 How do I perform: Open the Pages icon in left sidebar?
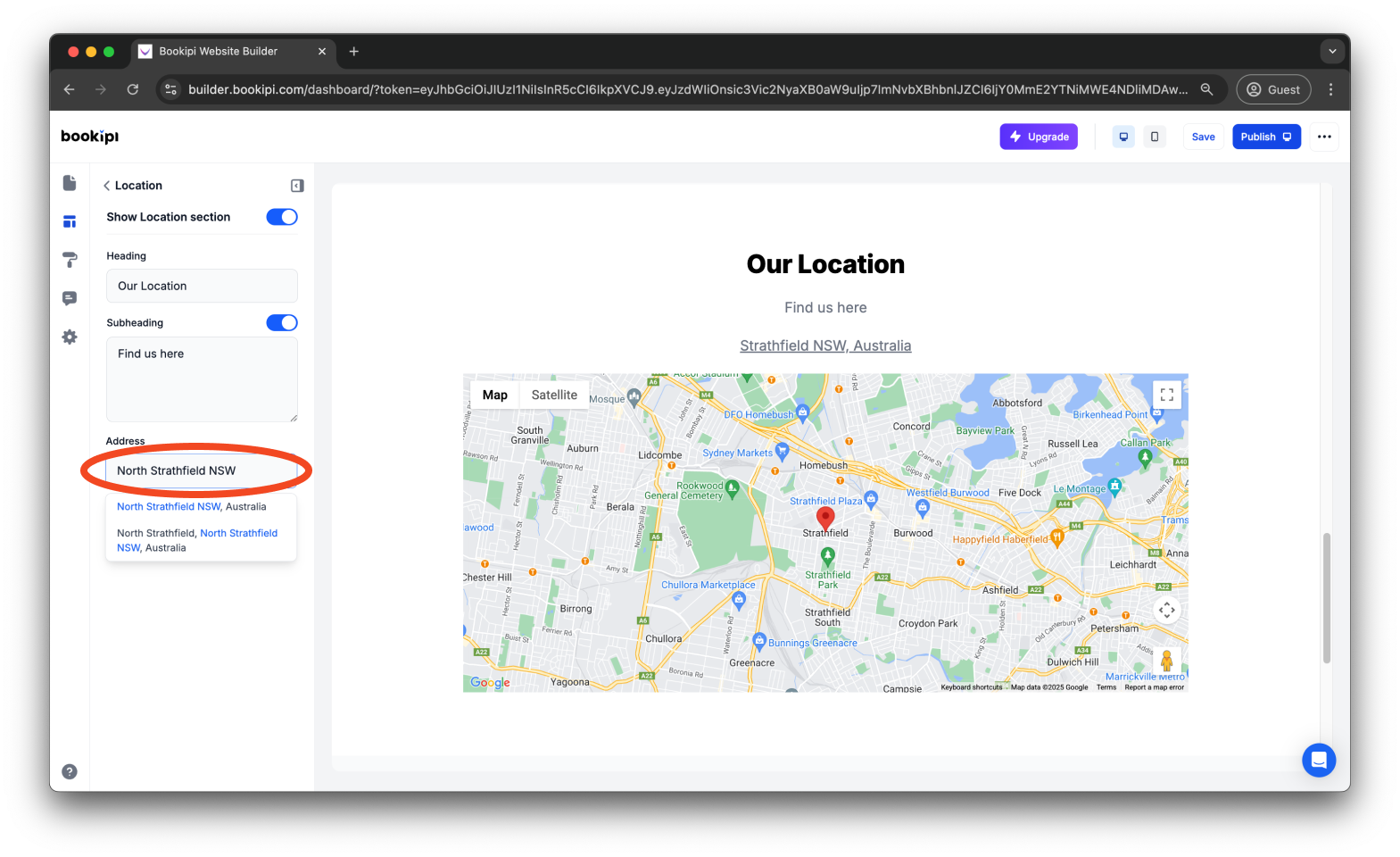point(70,183)
